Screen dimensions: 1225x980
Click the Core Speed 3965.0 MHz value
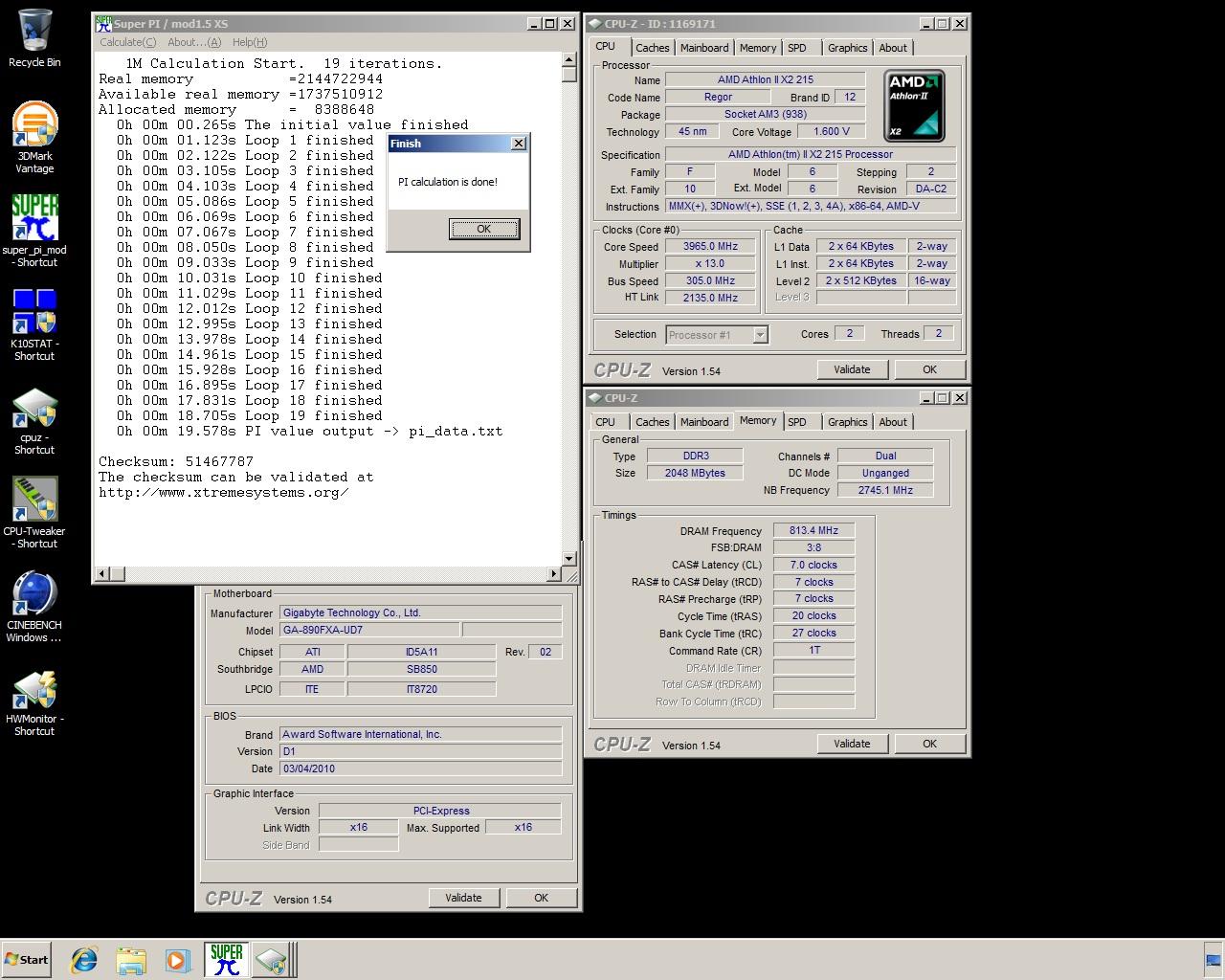pyautogui.click(x=710, y=246)
